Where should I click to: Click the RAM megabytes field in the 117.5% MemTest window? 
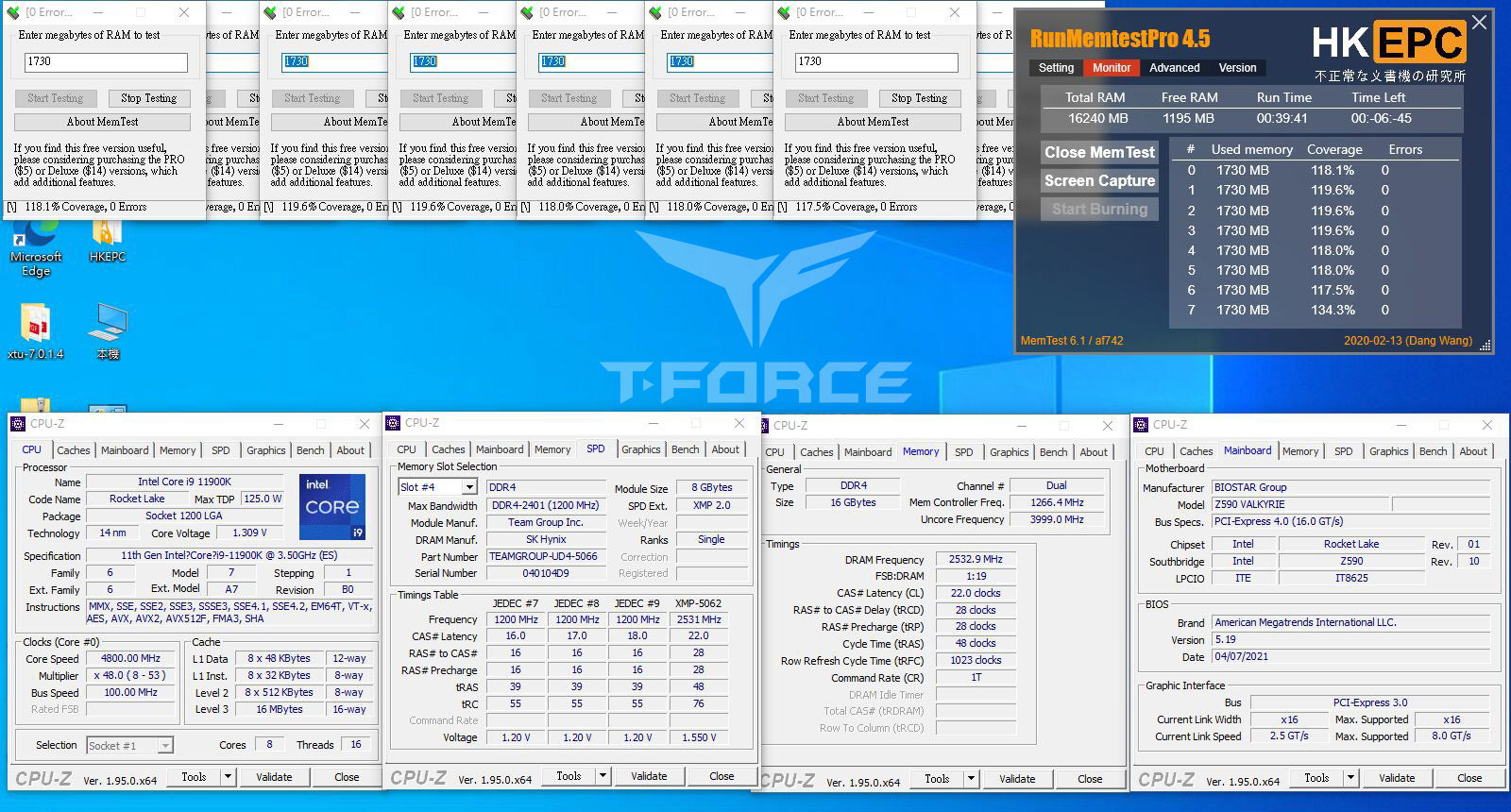click(876, 62)
